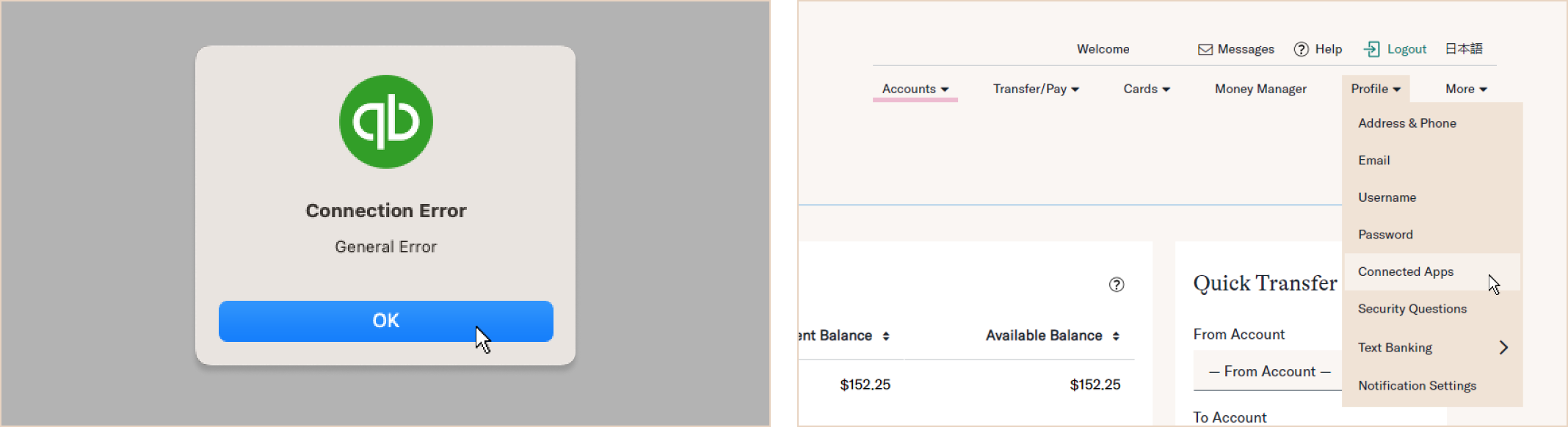The image size is (1568, 427).
Task: Select Address & Phone from Profile menu
Action: 1407,123
